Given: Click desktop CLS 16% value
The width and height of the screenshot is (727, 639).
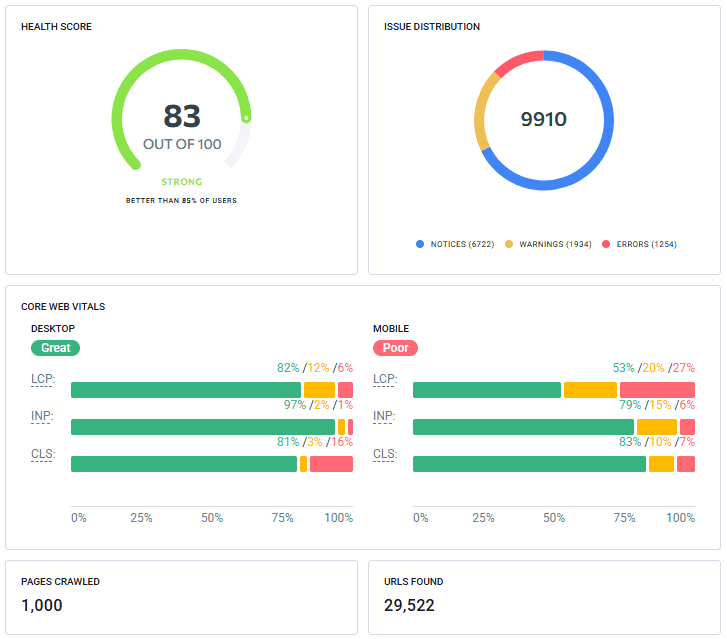Looking at the screenshot, I should click(342, 442).
